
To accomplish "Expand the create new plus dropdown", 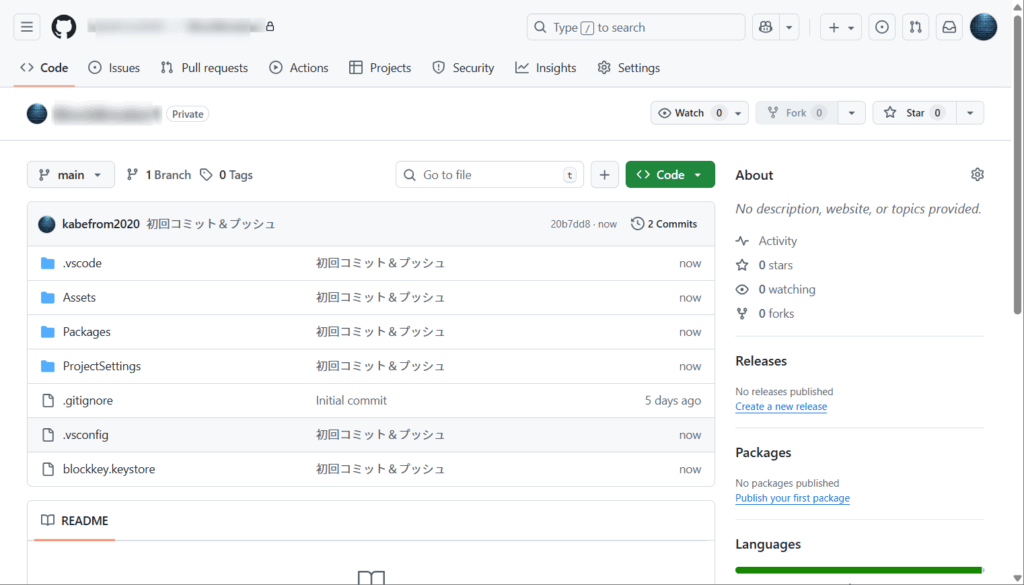I will pos(841,27).
